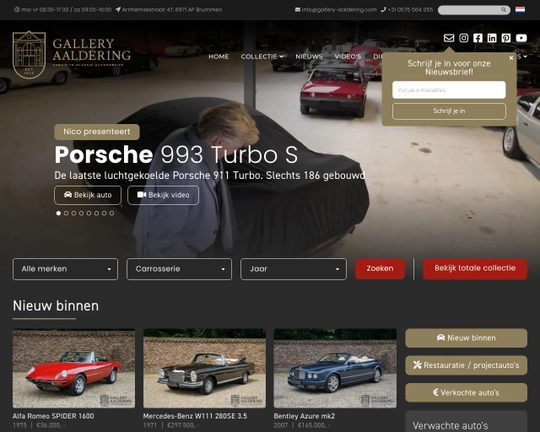
Task: Click the Bekijk auto button
Action: (x=88, y=195)
